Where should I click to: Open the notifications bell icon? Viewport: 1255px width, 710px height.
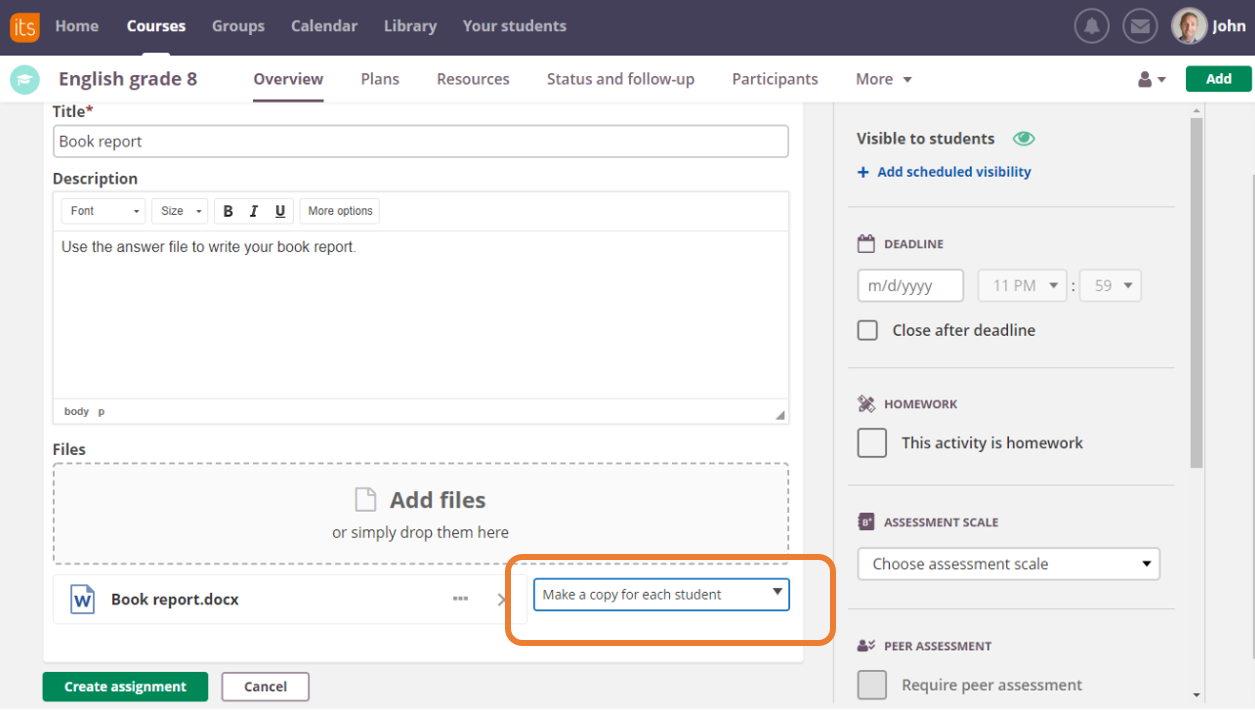[1092, 27]
